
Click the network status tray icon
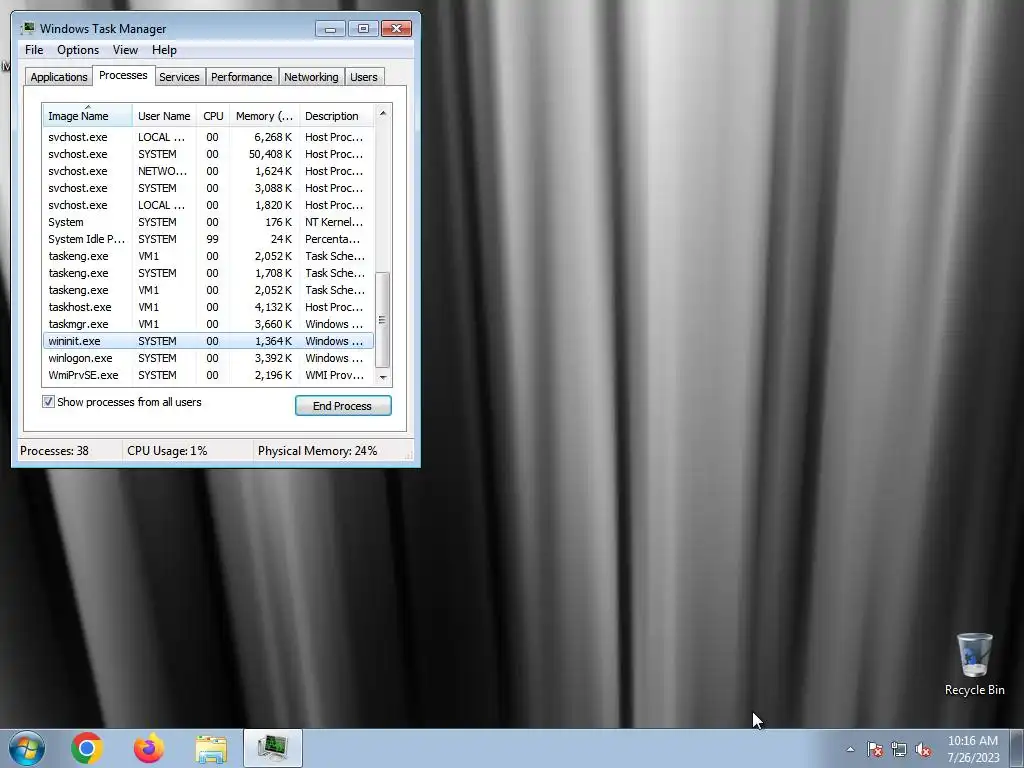(899, 749)
